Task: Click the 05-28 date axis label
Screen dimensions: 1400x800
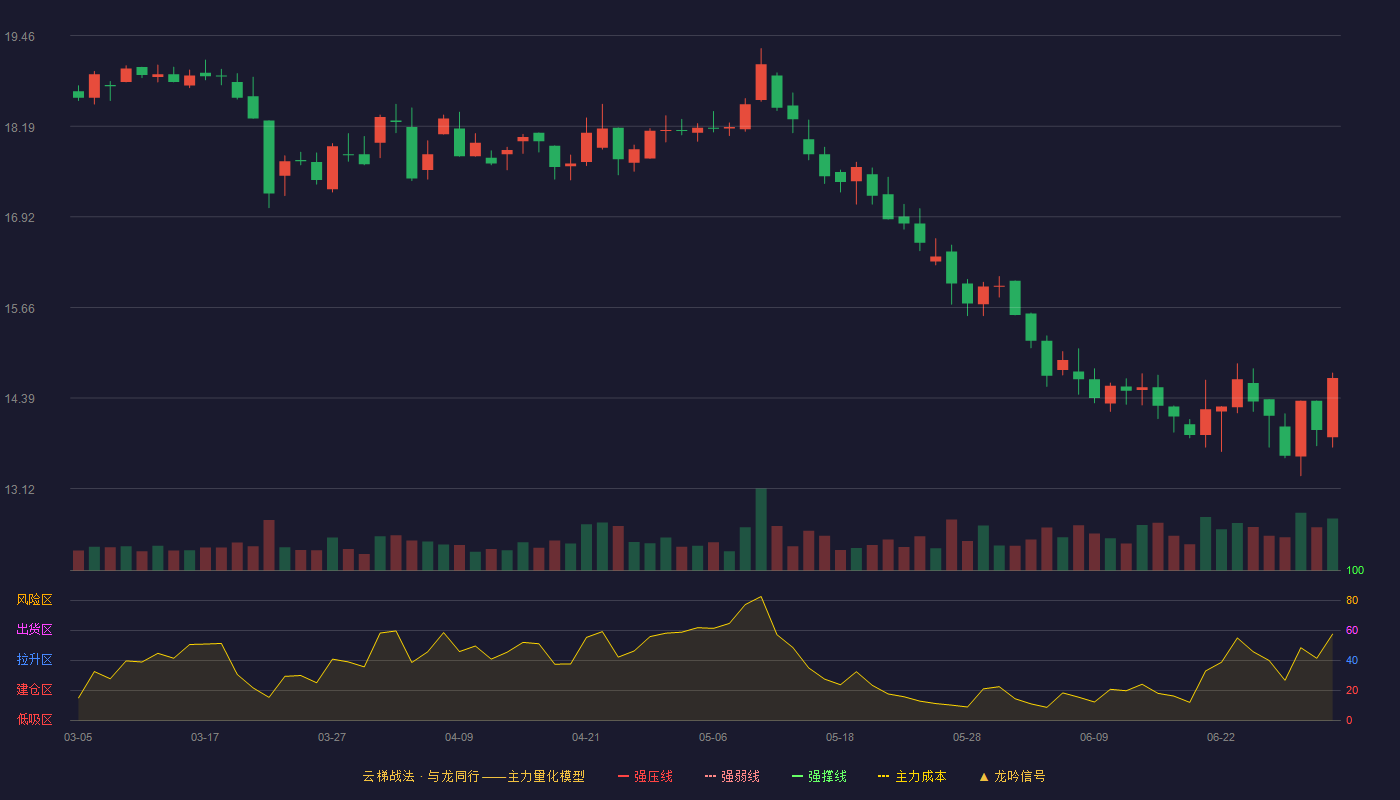Action: point(967,737)
